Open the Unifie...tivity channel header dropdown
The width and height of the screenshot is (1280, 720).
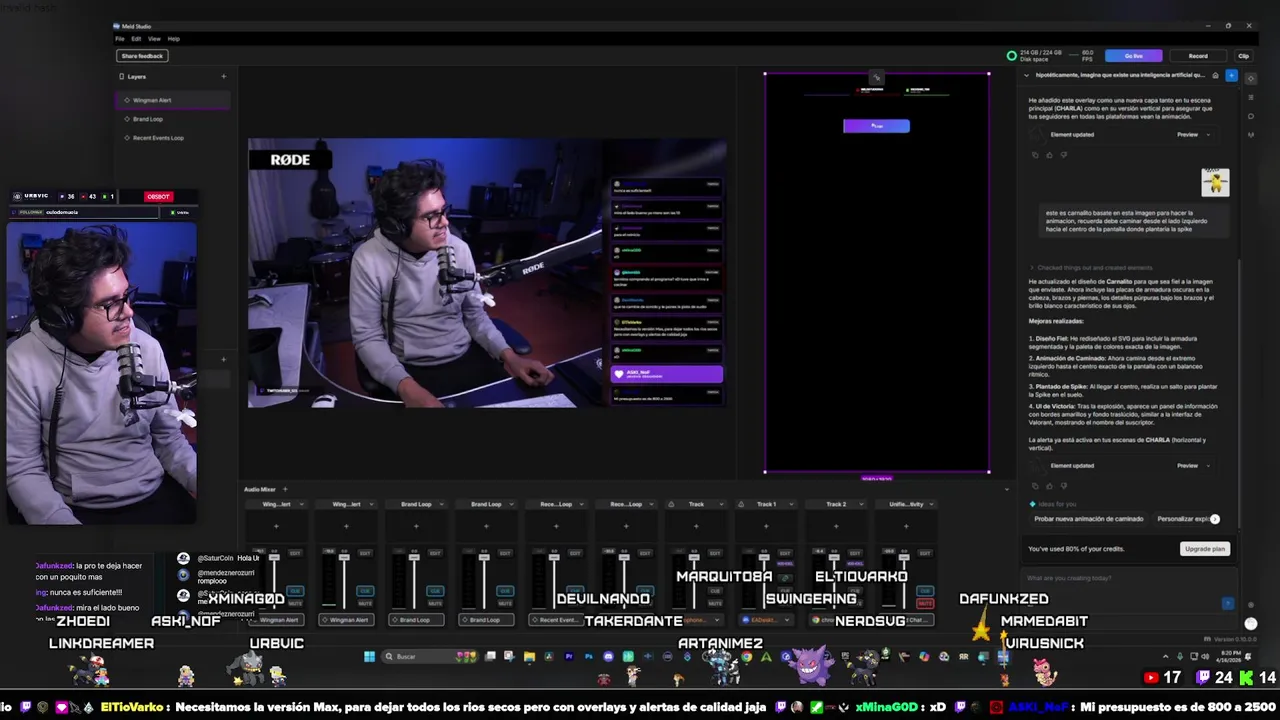931,504
